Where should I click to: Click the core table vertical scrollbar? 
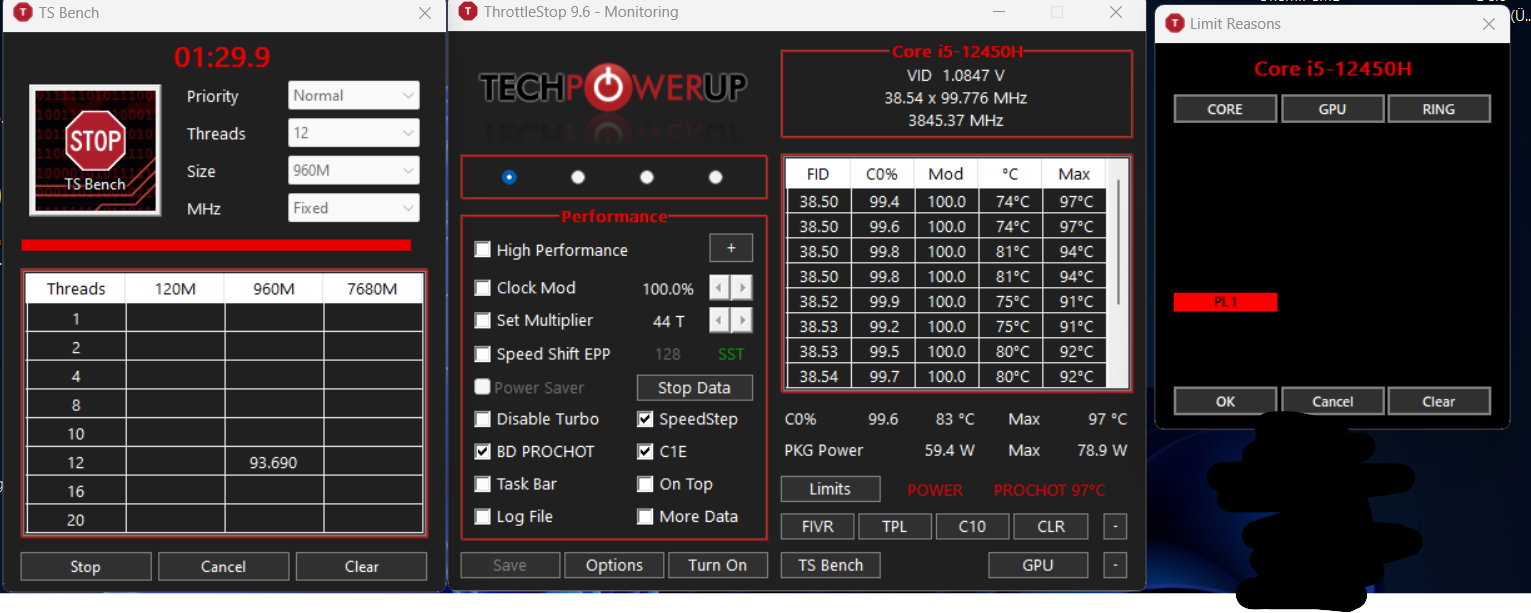[x=1119, y=243]
